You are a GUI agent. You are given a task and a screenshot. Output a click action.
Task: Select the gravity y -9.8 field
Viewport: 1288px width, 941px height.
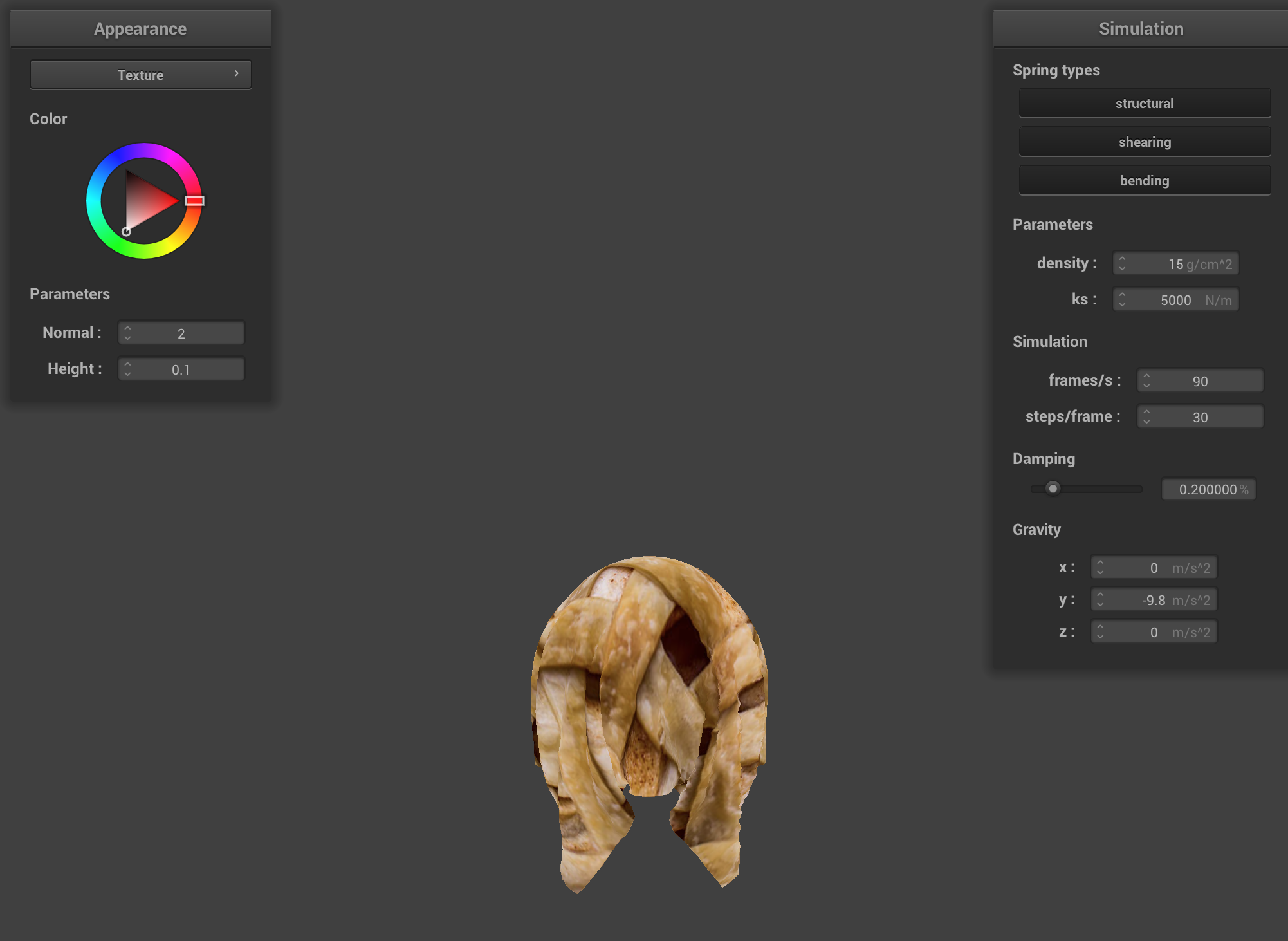[x=1154, y=599]
